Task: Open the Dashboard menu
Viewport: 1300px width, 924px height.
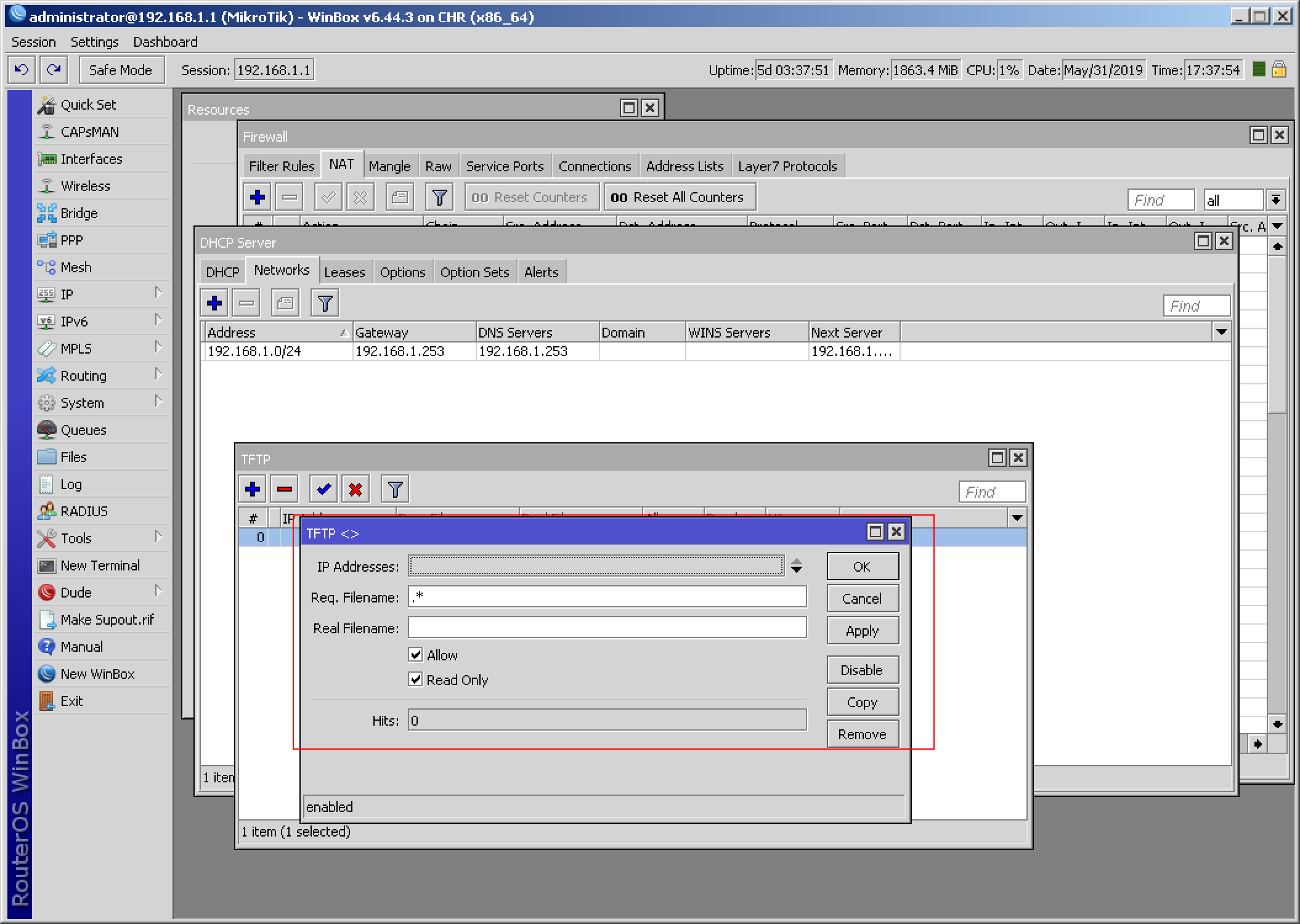Action: [x=165, y=42]
